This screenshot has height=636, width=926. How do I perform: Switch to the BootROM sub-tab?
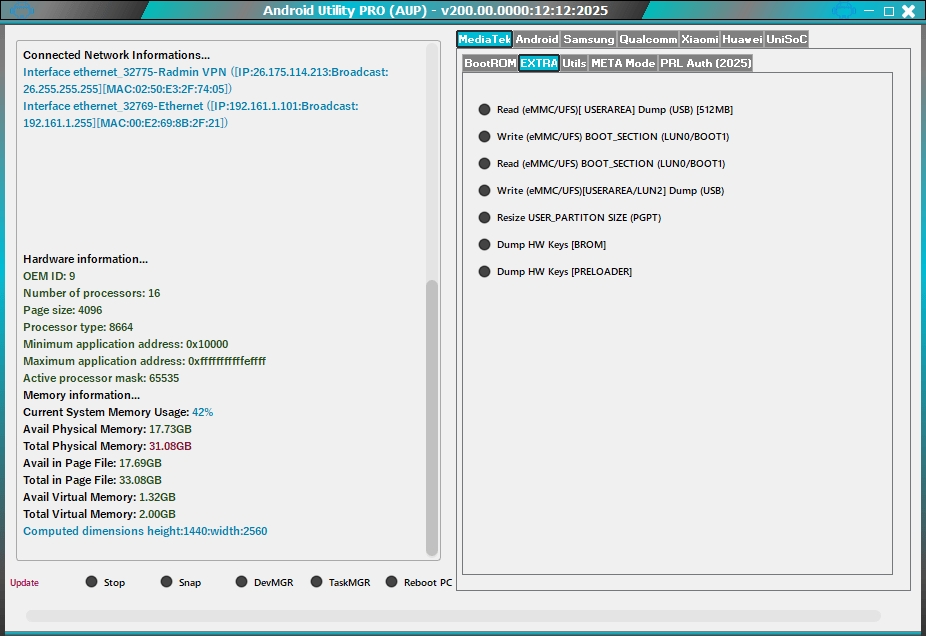489,63
